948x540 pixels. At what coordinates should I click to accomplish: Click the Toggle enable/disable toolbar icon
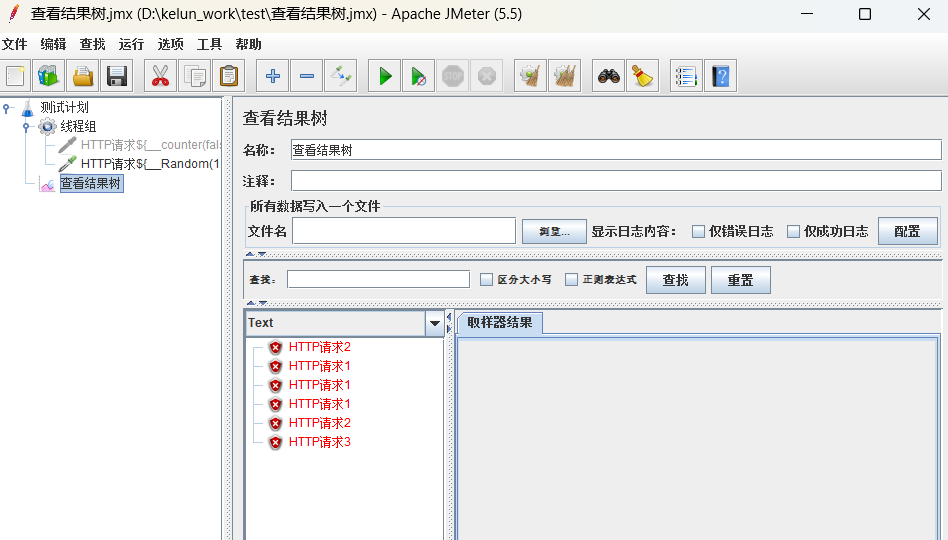pyautogui.click(x=340, y=76)
